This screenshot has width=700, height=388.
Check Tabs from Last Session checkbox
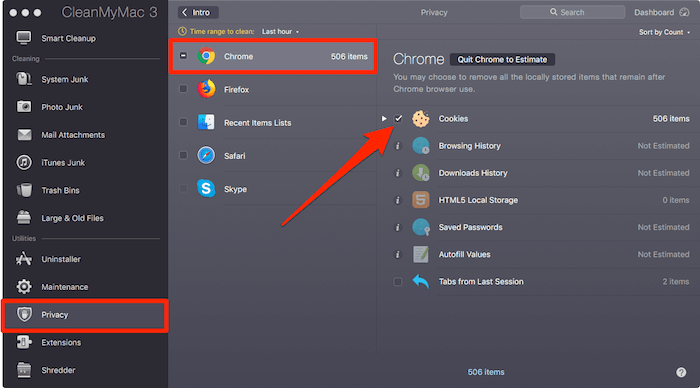point(398,281)
